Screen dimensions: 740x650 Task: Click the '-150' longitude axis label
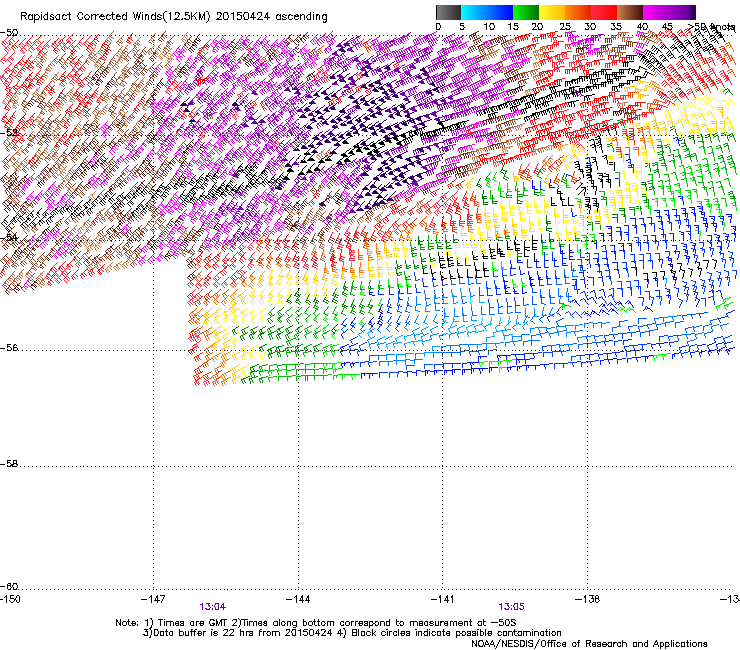point(10,599)
